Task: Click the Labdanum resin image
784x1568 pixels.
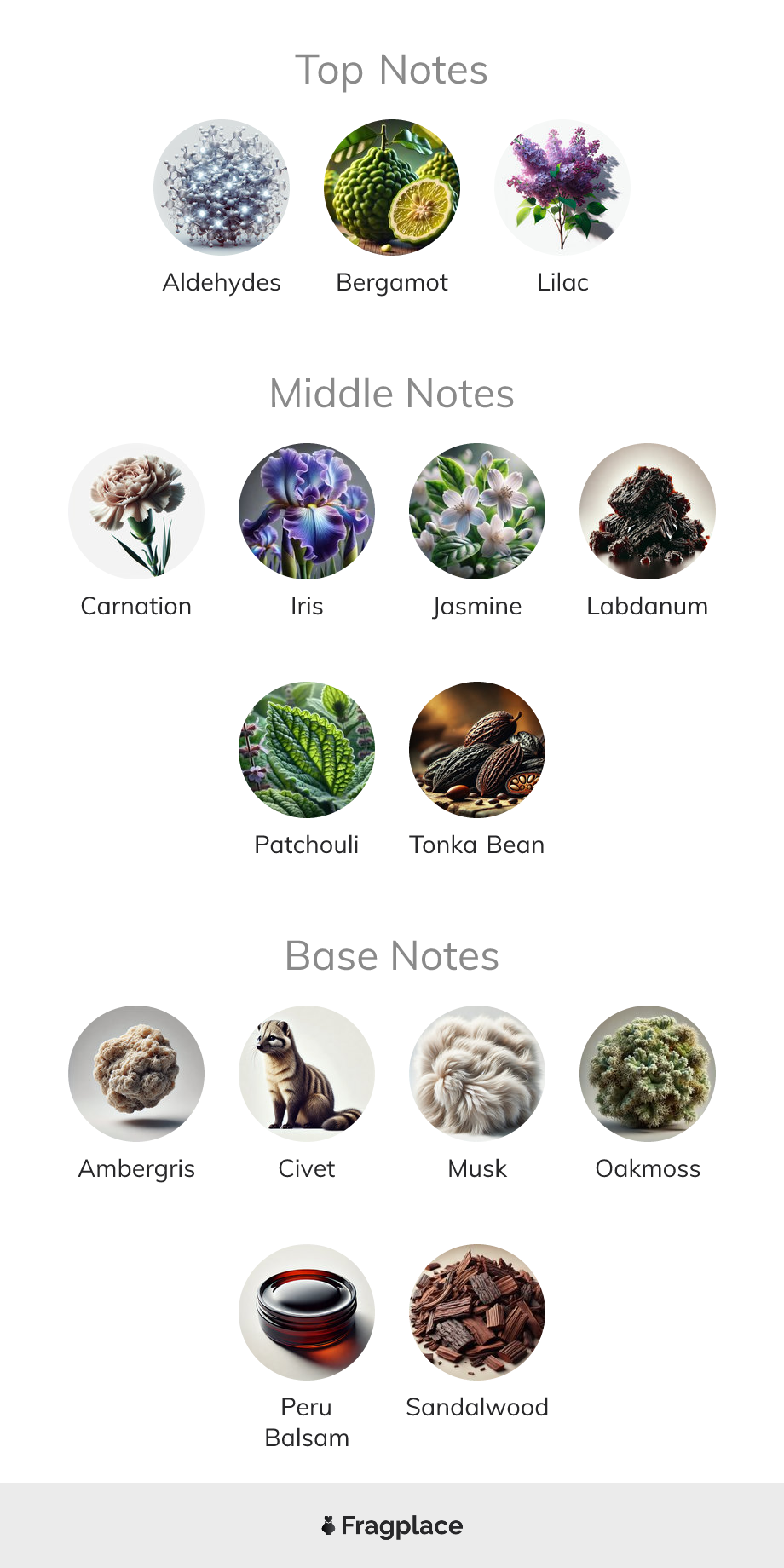Action: pos(648,511)
